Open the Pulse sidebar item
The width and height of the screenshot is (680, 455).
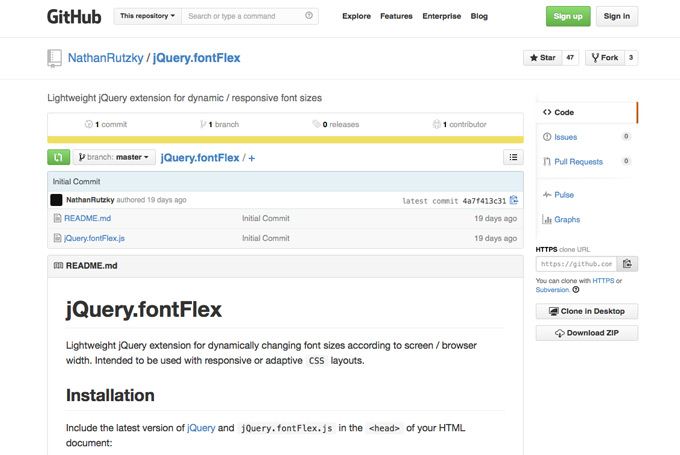563,195
